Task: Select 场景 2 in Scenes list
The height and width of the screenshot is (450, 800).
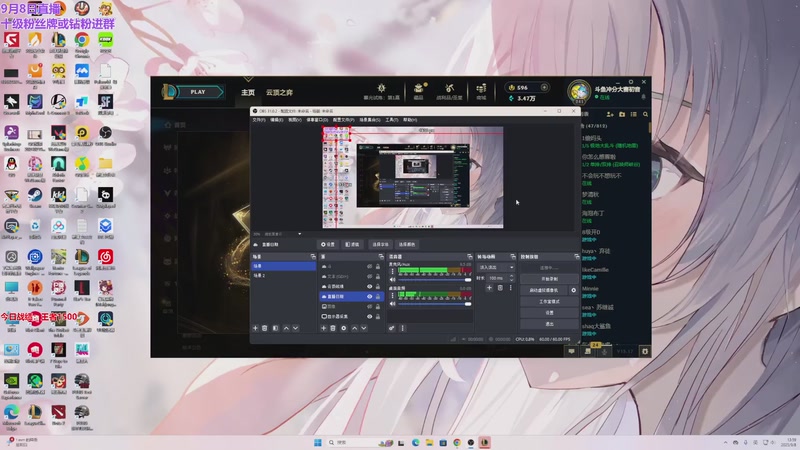Action: 283,276
